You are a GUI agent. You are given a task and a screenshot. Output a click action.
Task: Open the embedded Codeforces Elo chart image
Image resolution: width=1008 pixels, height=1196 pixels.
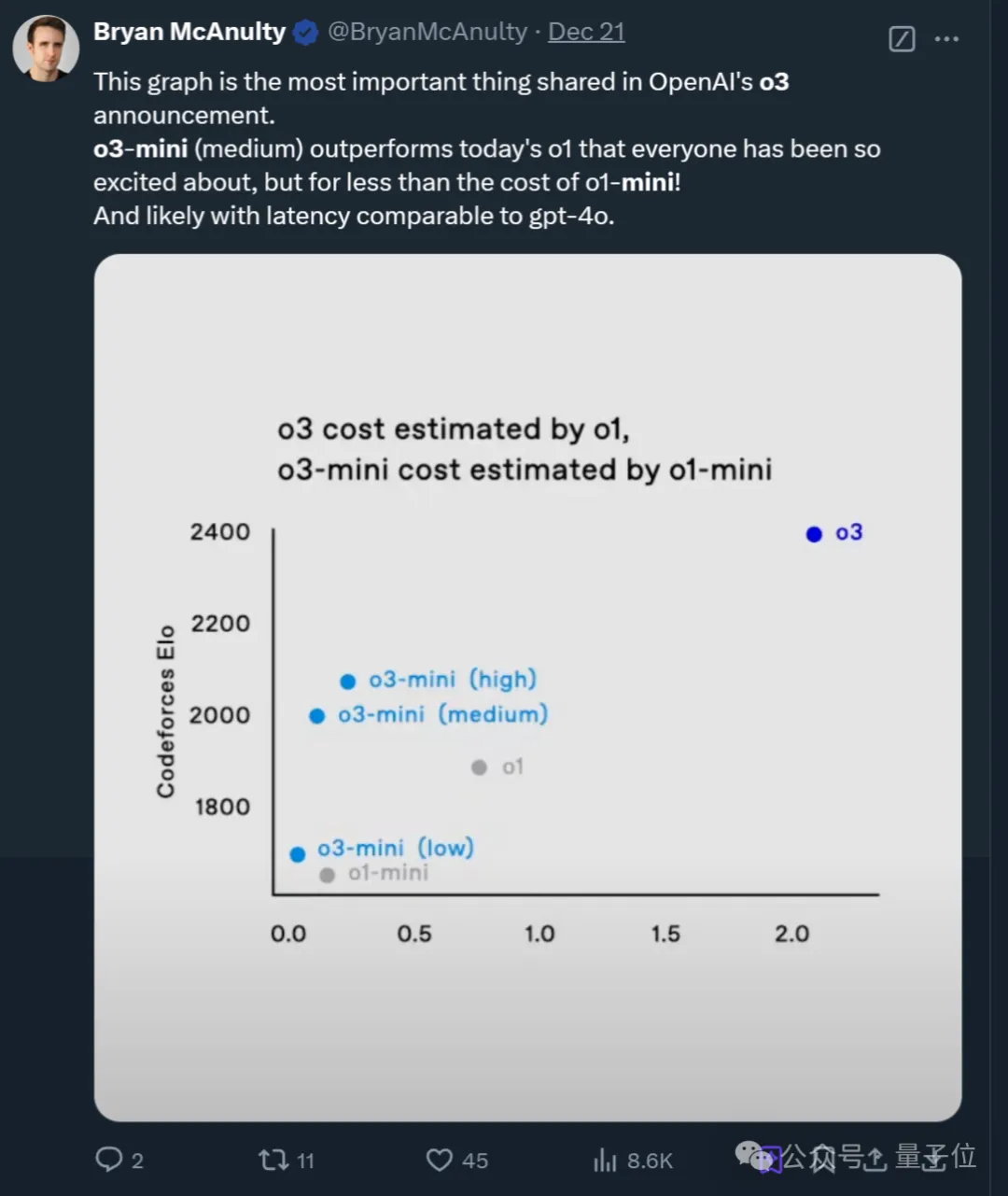(527, 687)
